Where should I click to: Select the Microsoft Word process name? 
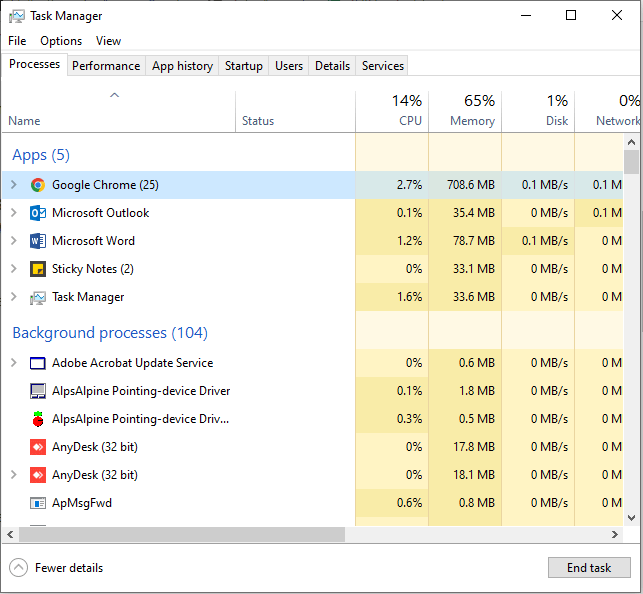93,241
